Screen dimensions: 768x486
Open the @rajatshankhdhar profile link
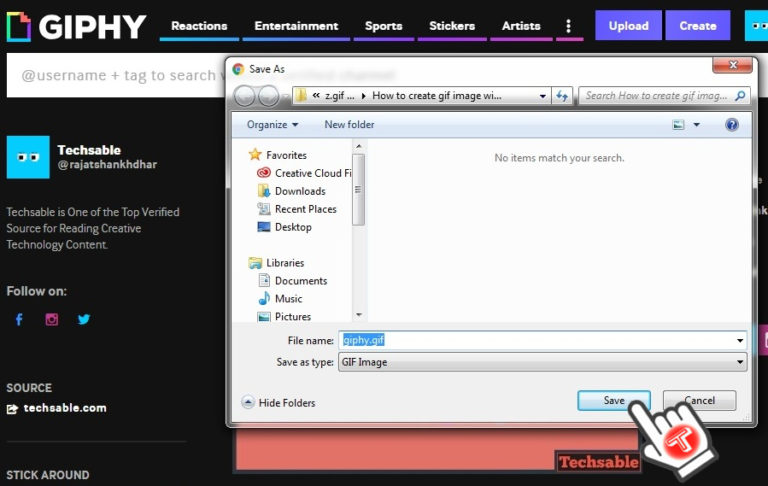(x=107, y=165)
